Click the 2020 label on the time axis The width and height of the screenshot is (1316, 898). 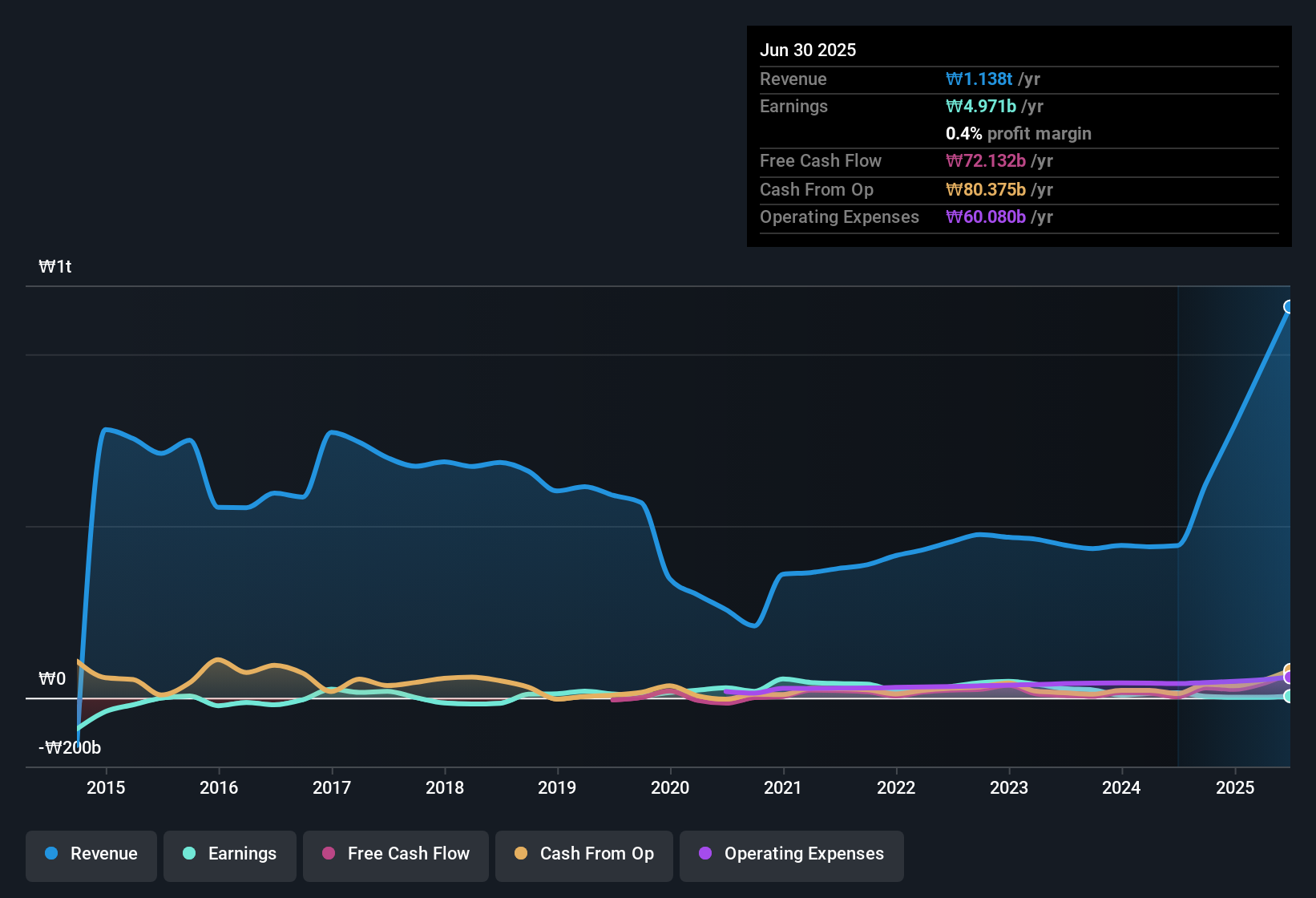(671, 788)
